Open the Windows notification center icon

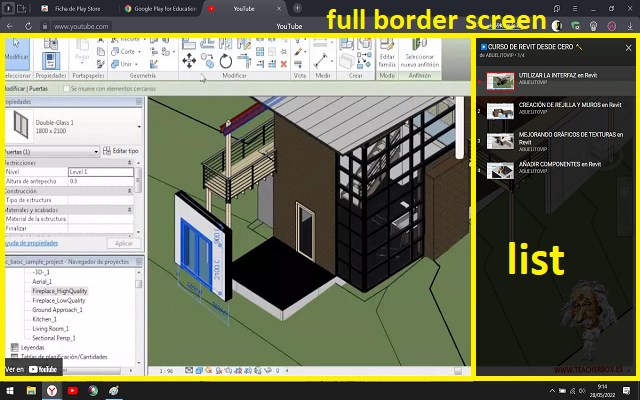point(627,391)
